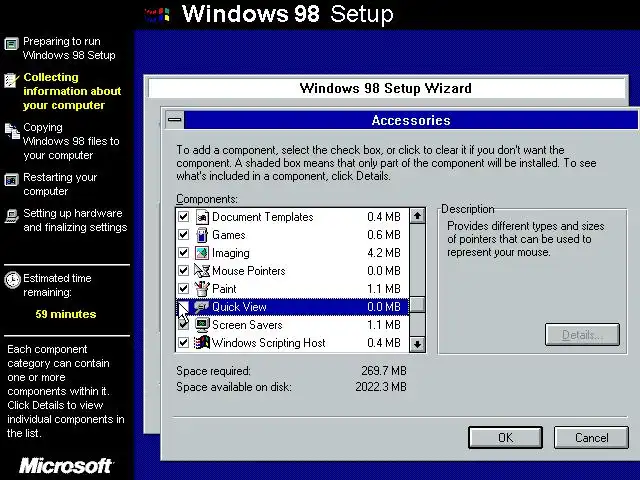The height and width of the screenshot is (480, 640).
Task: Uncheck the Paint checkbox
Action: (x=184, y=289)
